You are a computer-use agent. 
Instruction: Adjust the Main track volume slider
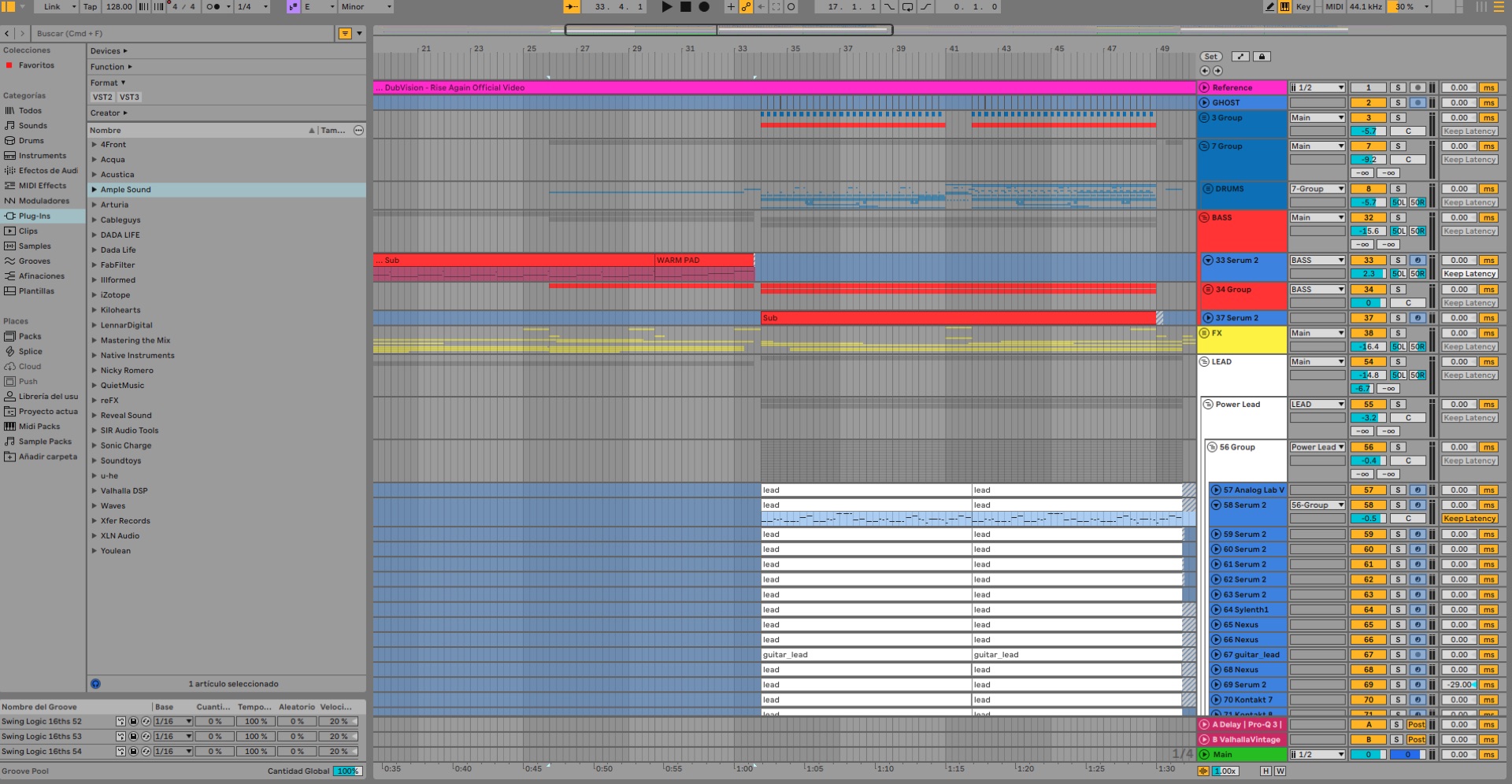click(x=1369, y=755)
